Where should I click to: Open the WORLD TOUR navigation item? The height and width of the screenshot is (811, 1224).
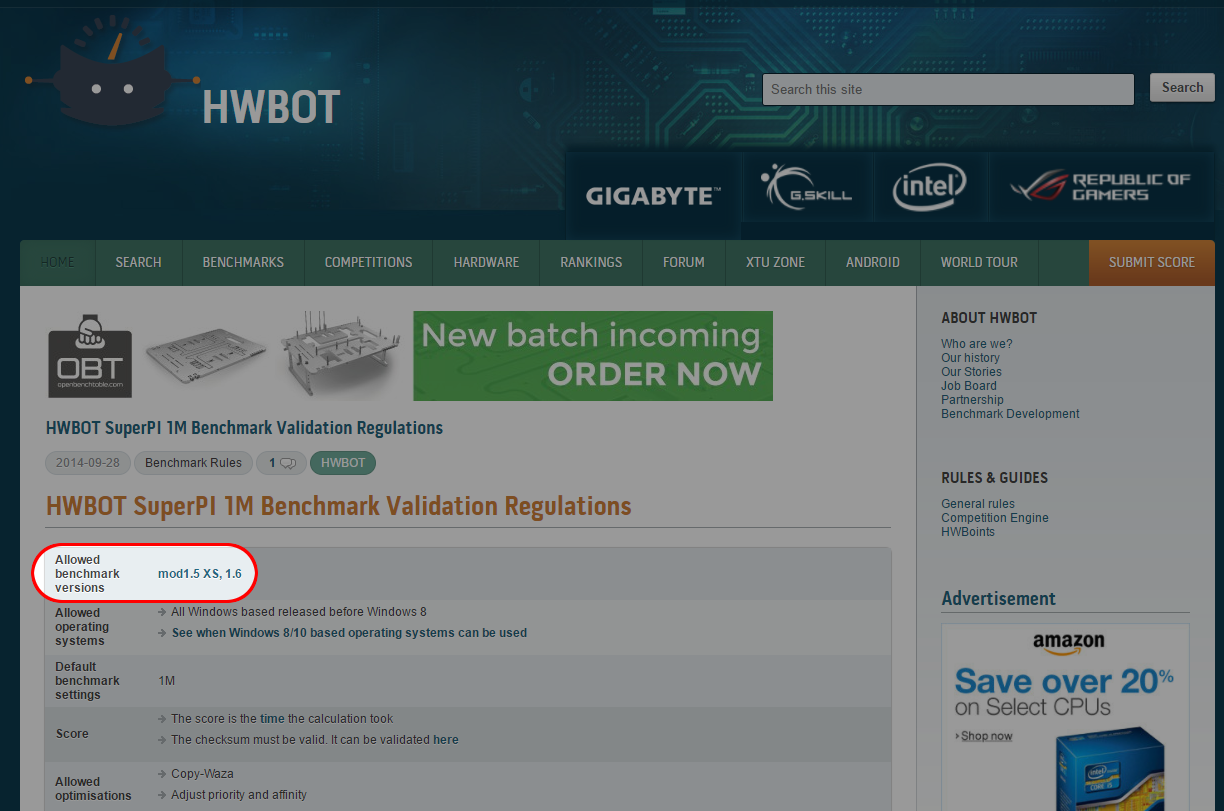pyautogui.click(x=979, y=262)
